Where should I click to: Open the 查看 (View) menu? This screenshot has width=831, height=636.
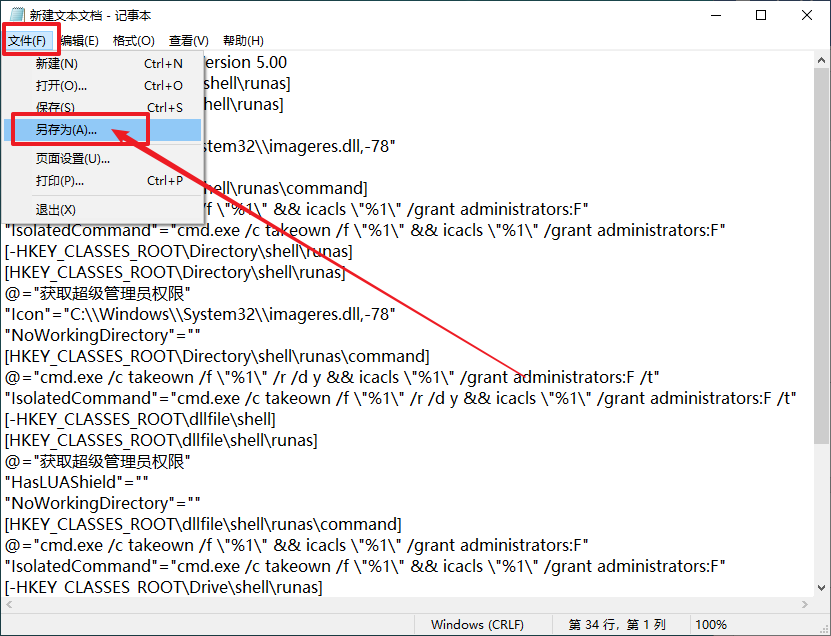tap(187, 41)
